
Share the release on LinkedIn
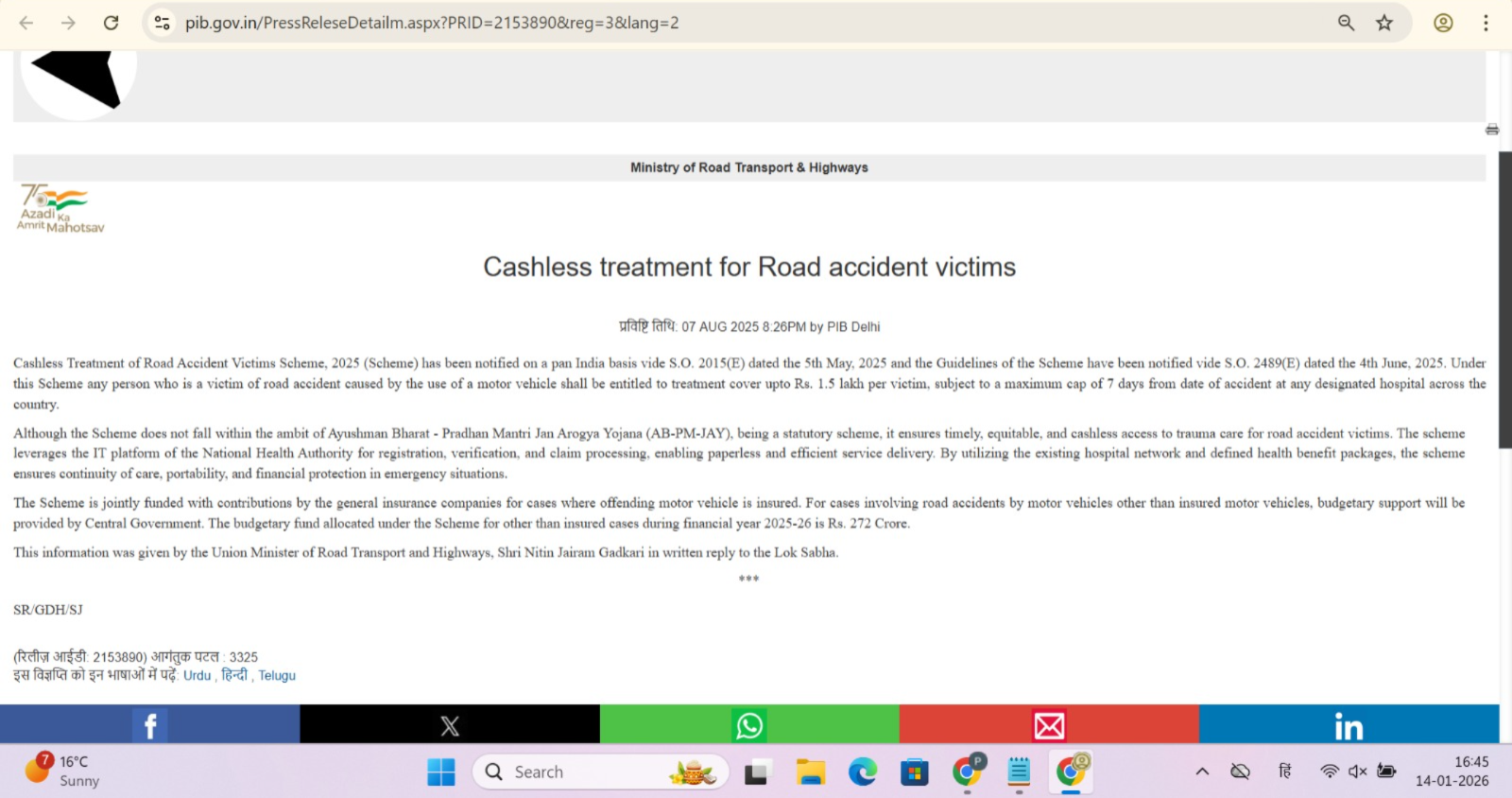(x=1349, y=725)
